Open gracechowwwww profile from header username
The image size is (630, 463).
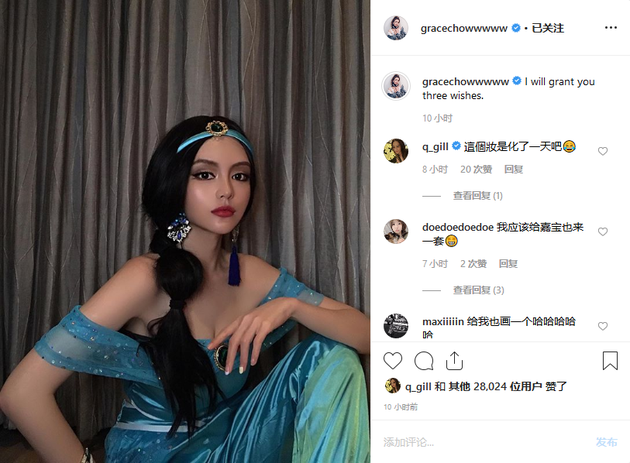coord(464,28)
